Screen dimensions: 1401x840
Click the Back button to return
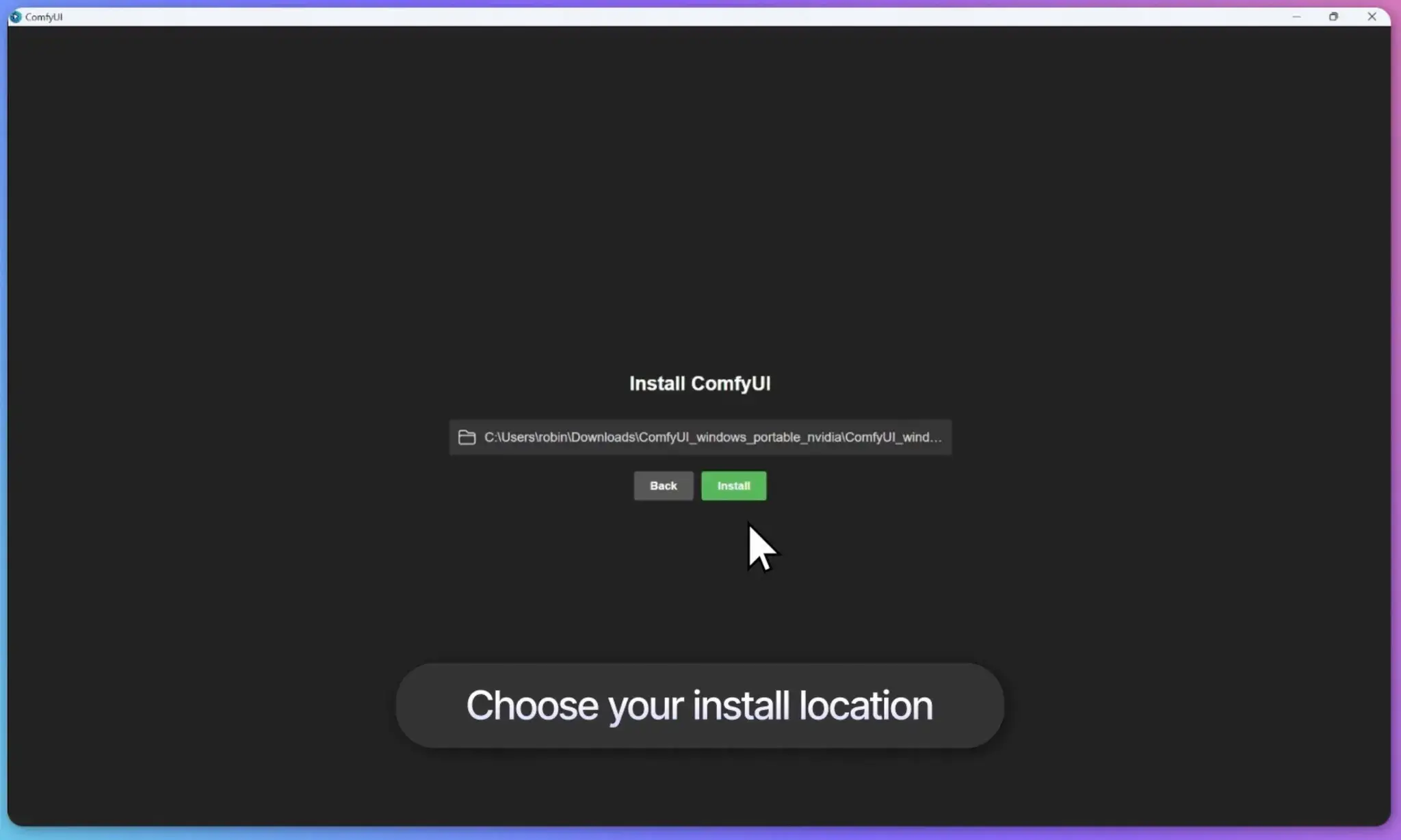[663, 485]
